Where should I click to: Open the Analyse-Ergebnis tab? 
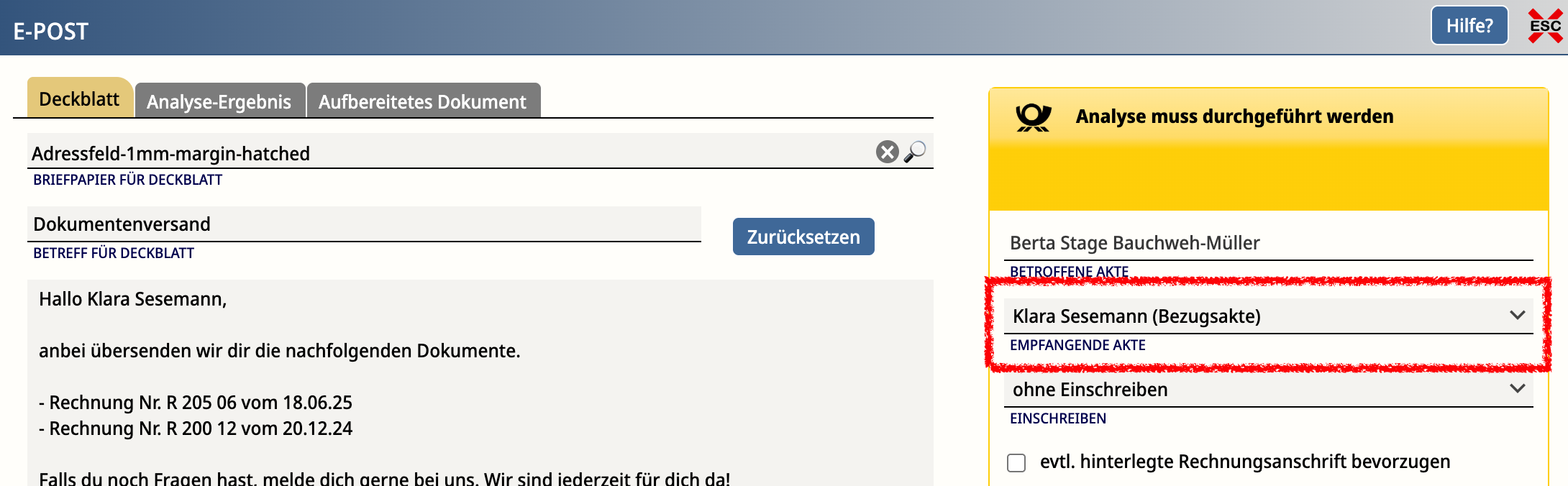click(x=219, y=101)
